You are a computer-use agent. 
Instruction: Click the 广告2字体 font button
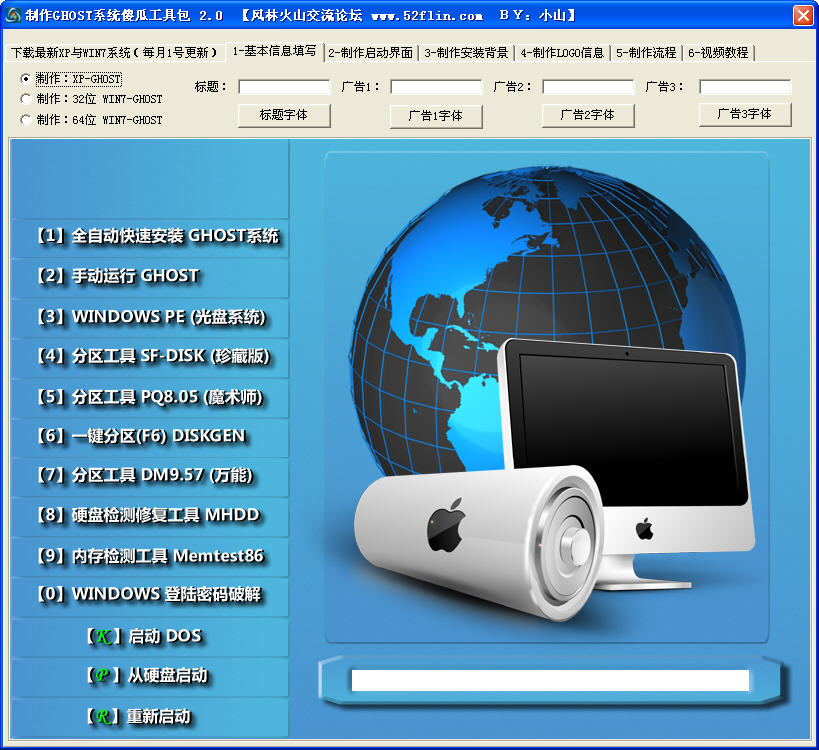pyautogui.click(x=587, y=116)
